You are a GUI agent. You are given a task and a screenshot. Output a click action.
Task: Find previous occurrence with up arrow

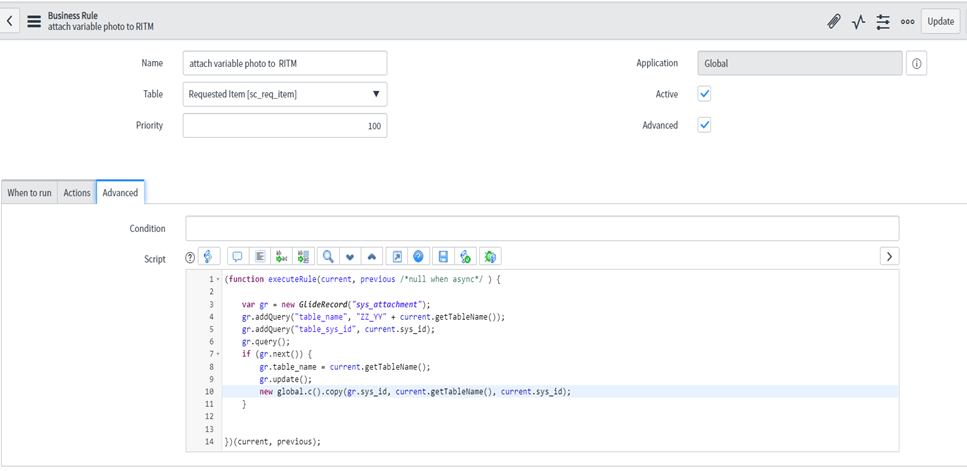pyautogui.click(x=371, y=256)
